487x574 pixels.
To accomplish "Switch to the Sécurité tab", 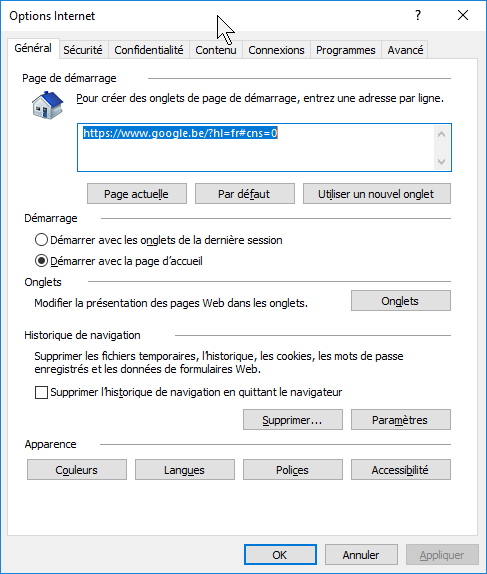I will pos(83,50).
